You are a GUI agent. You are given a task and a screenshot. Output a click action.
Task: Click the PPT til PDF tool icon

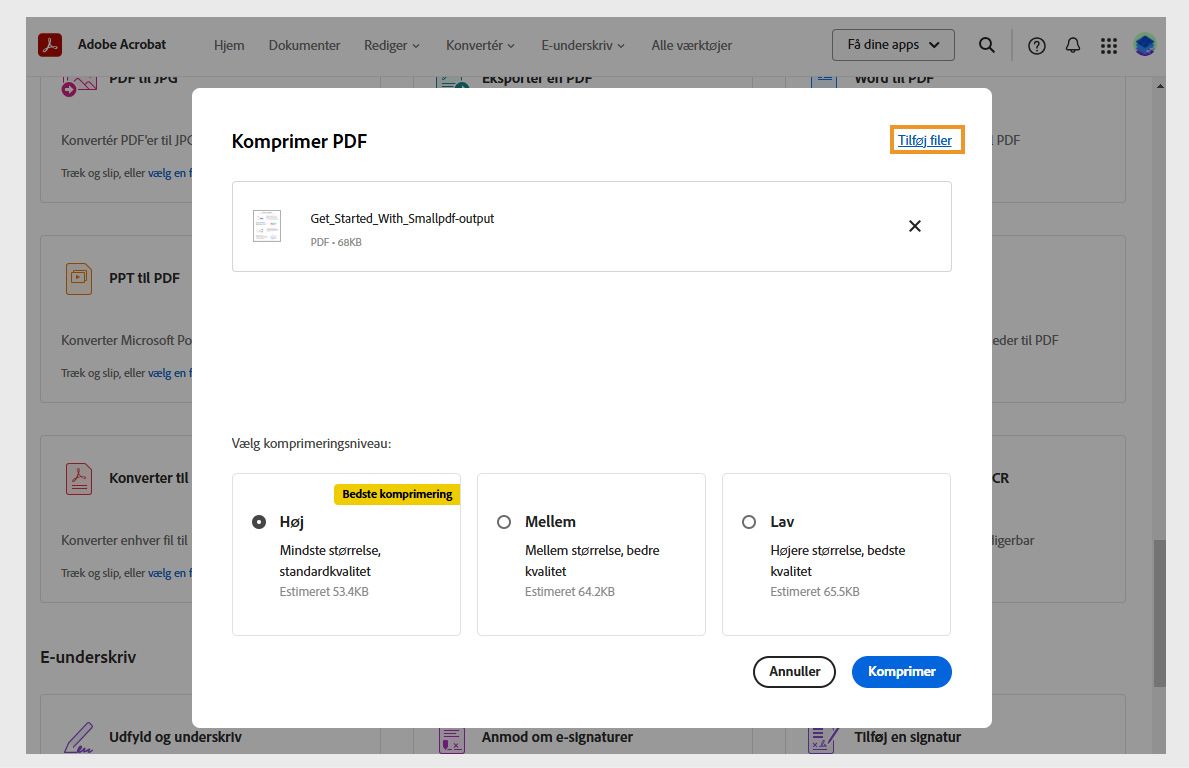coord(77,278)
